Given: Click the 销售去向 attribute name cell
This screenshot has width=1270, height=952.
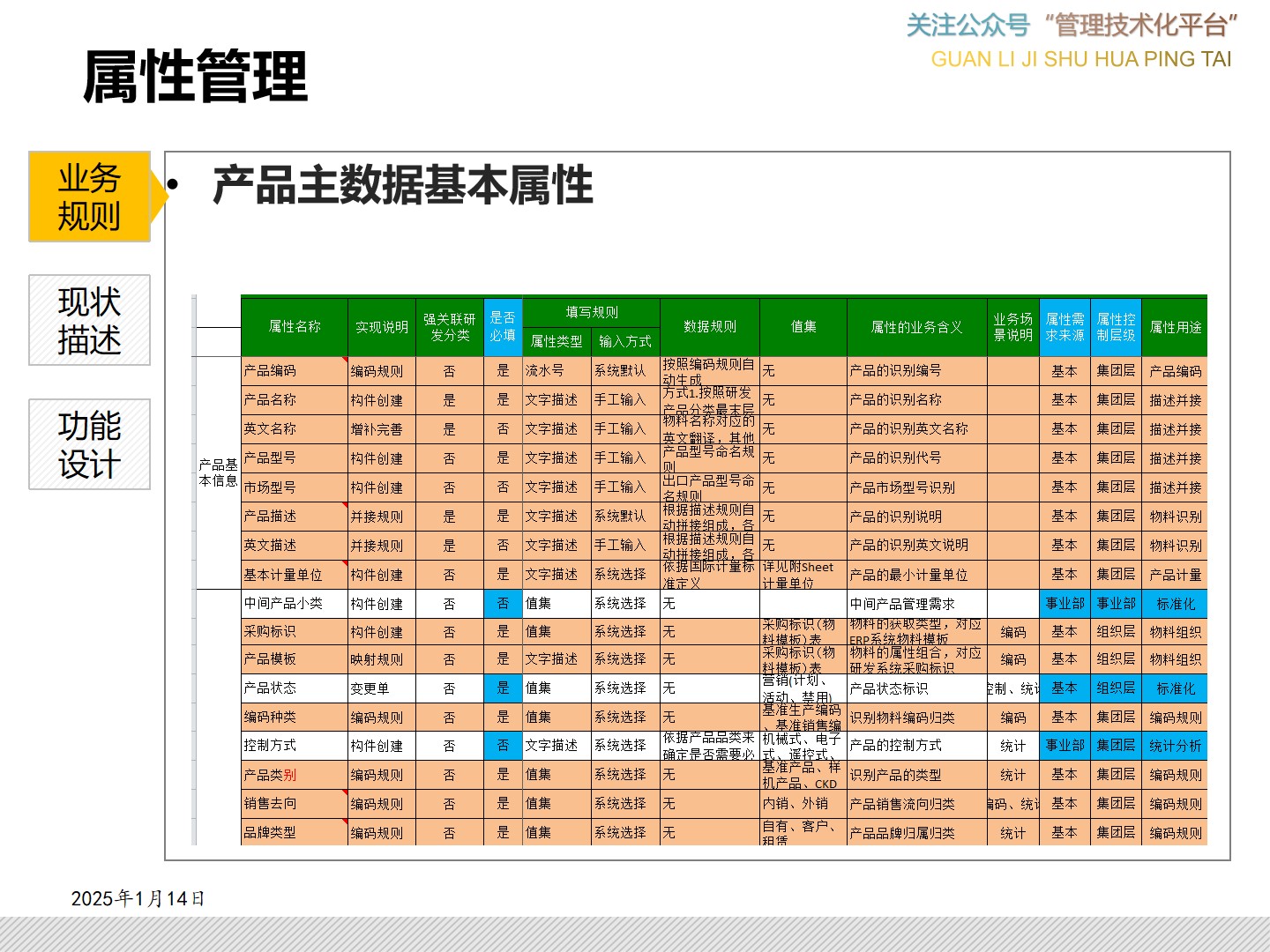Looking at the screenshot, I should click(295, 803).
